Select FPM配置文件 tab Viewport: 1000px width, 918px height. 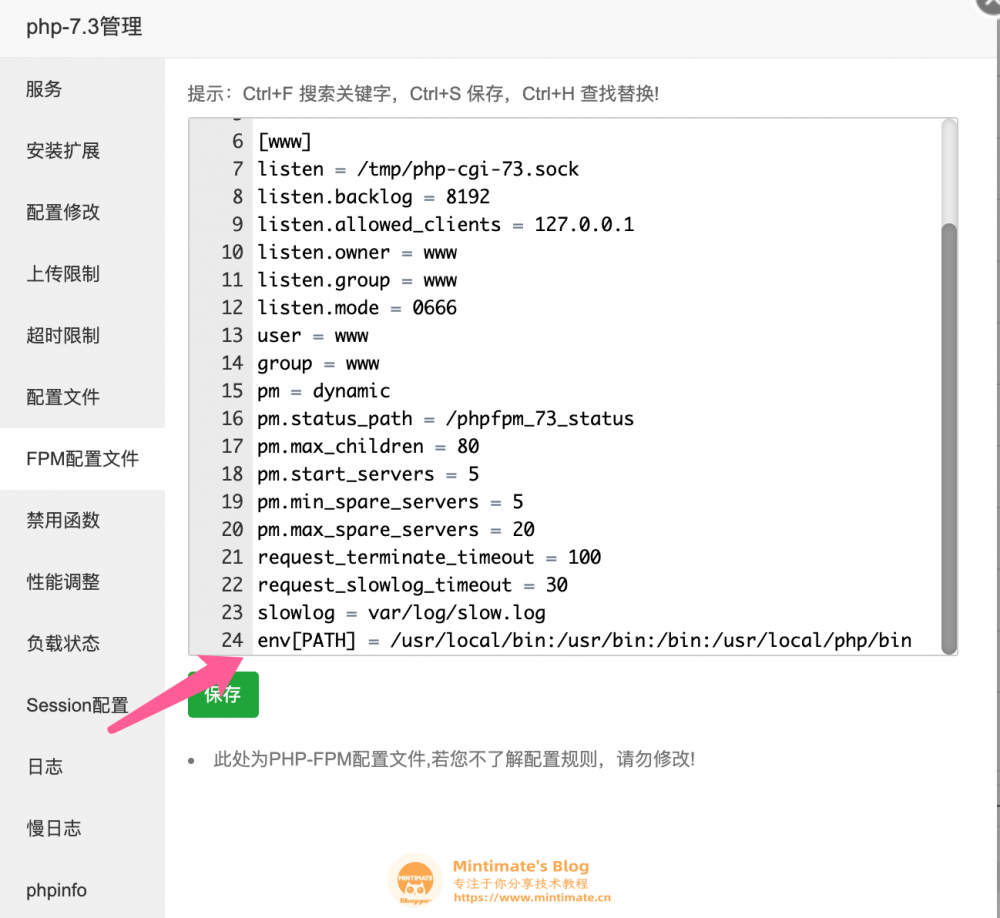point(82,459)
